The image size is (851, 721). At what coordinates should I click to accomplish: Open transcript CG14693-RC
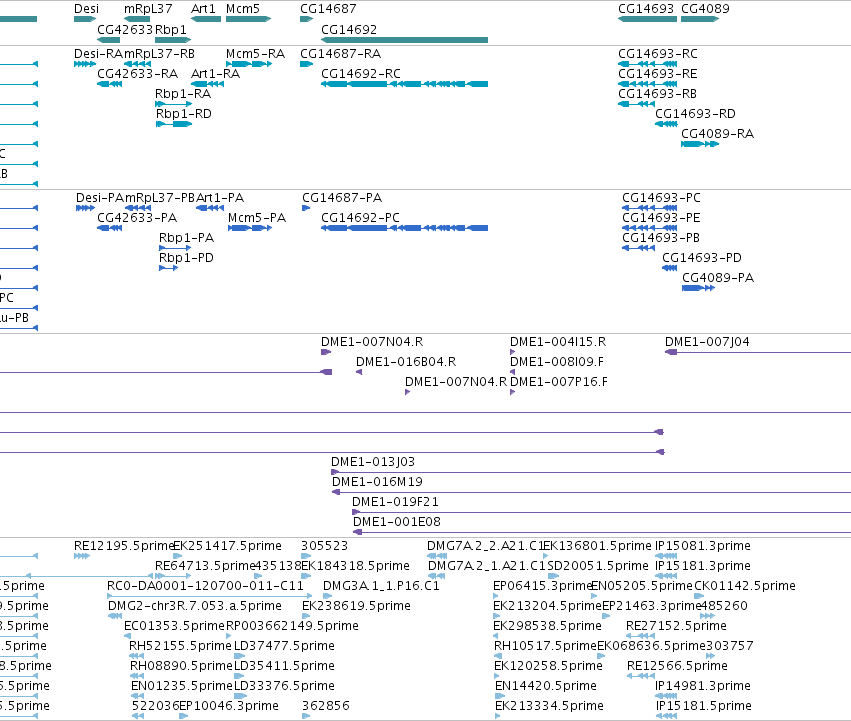pos(647,64)
